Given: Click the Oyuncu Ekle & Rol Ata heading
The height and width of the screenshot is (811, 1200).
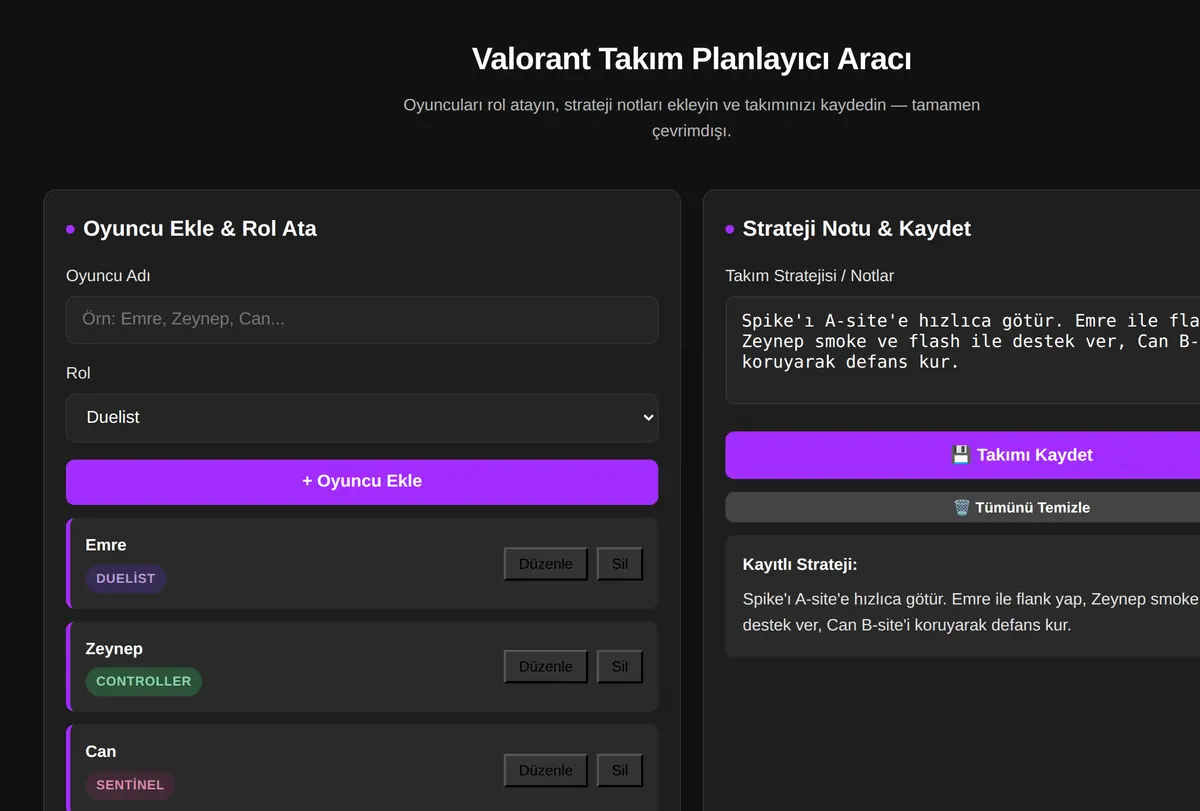Looking at the screenshot, I should (200, 229).
